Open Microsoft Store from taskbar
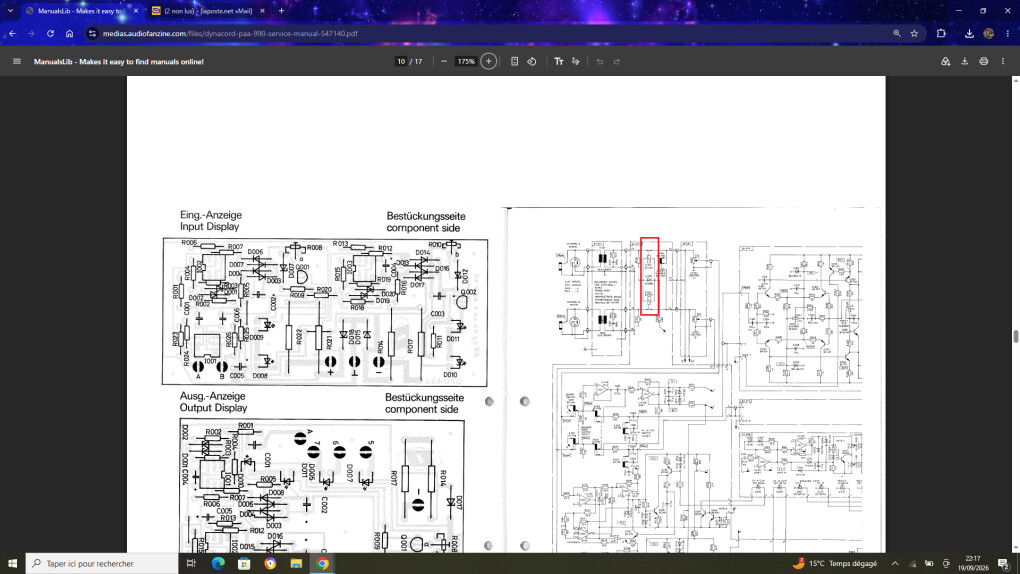This screenshot has height=574, width=1020. point(244,564)
